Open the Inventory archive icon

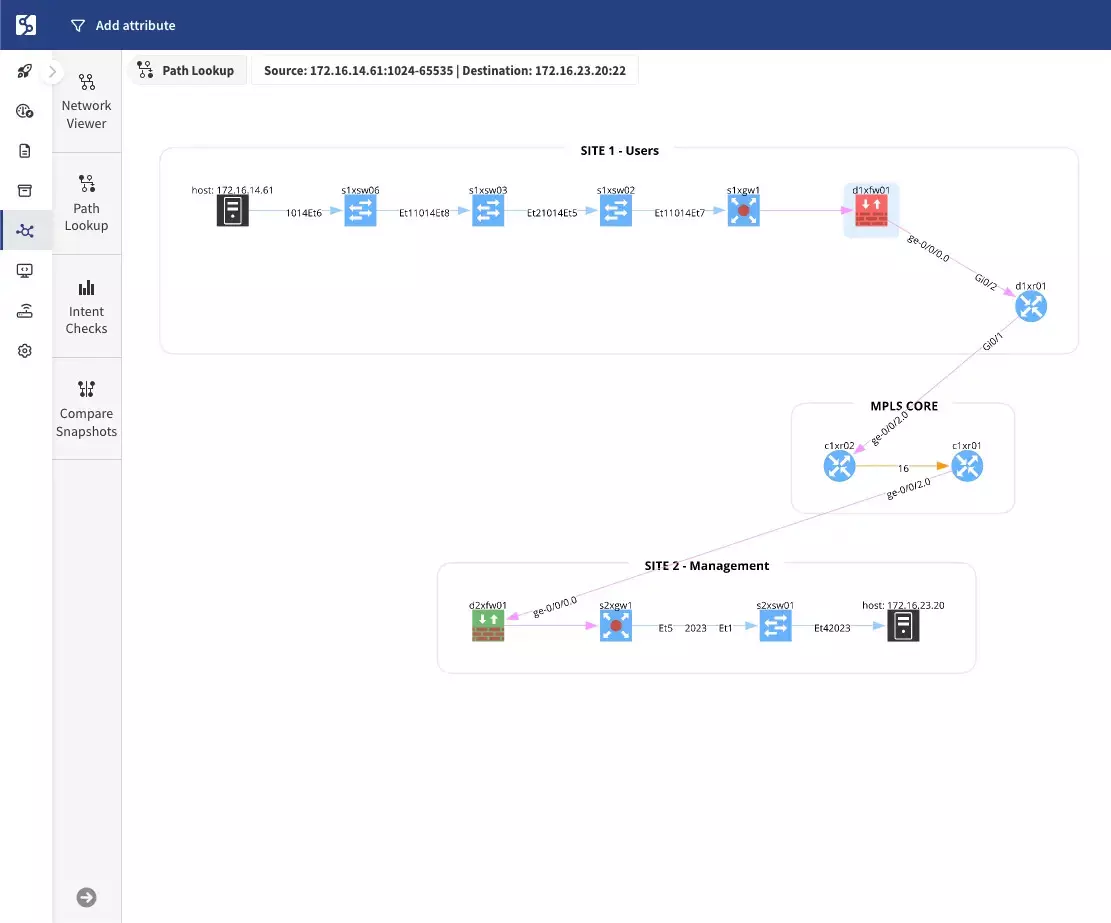[x=24, y=190]
